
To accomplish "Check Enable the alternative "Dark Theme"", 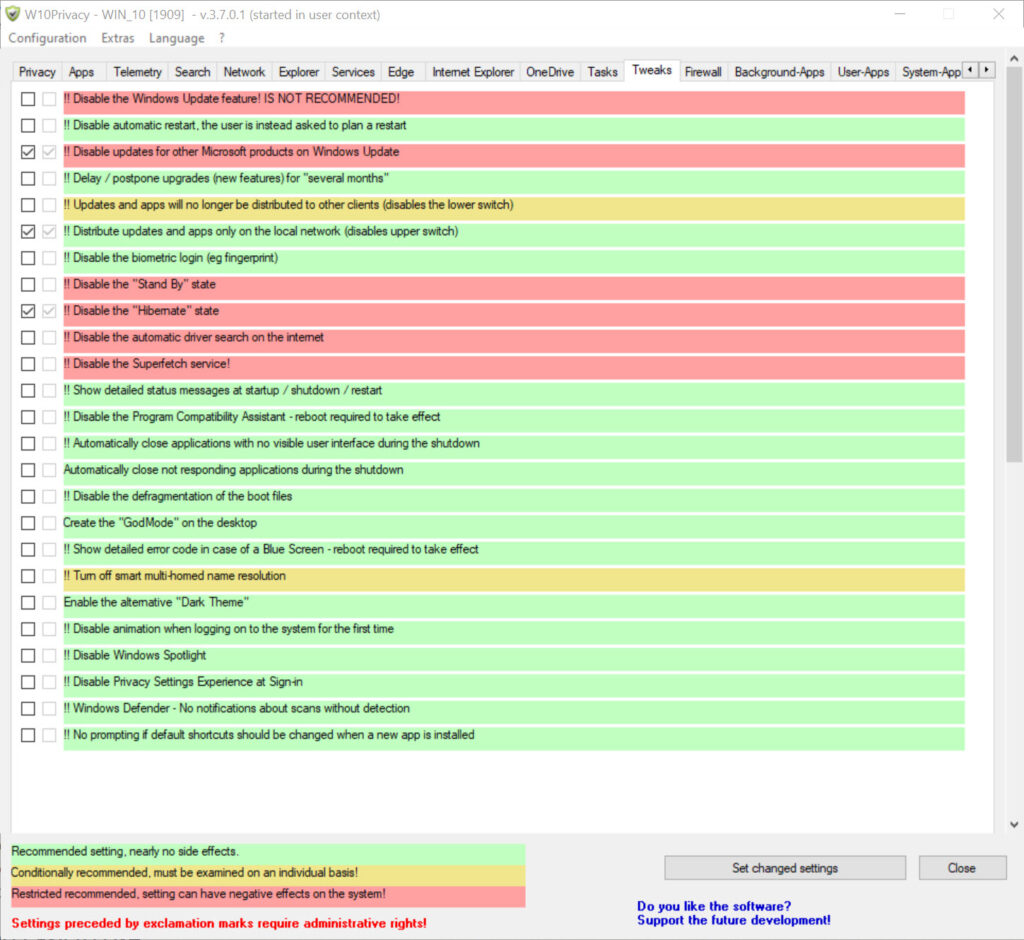I will [28, 602].
